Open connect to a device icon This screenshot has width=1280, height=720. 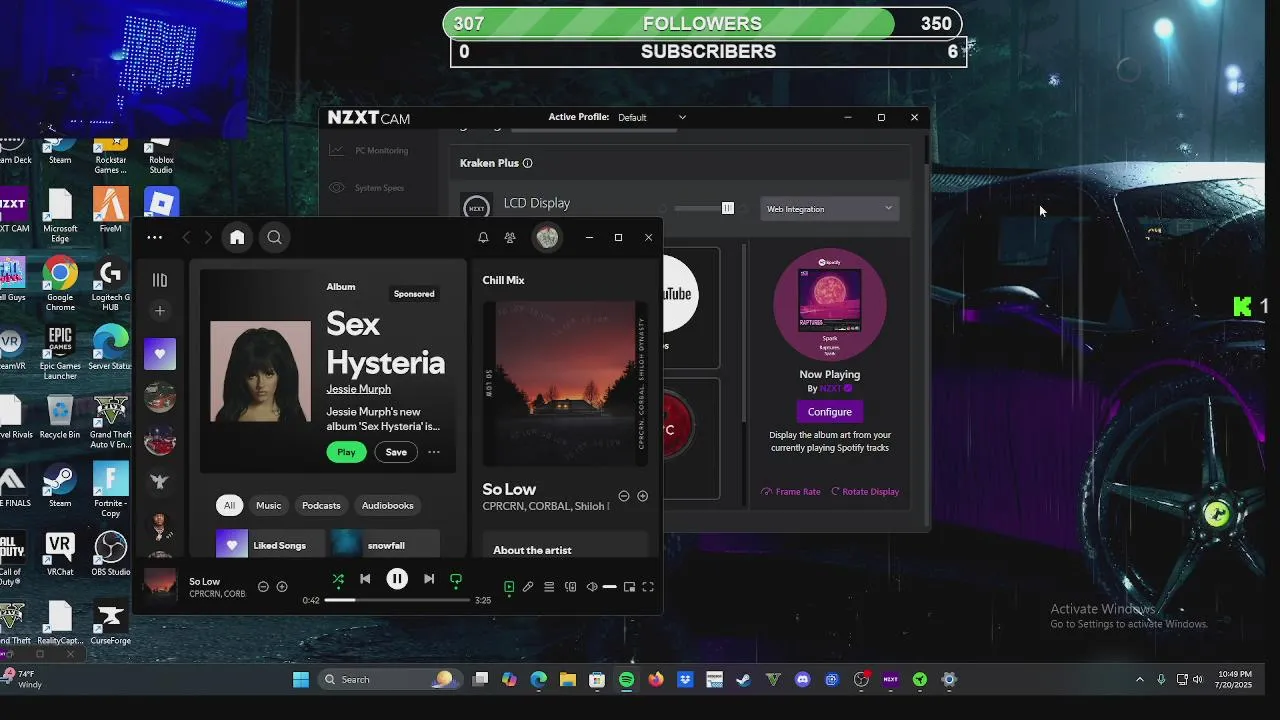coord(570,587)
